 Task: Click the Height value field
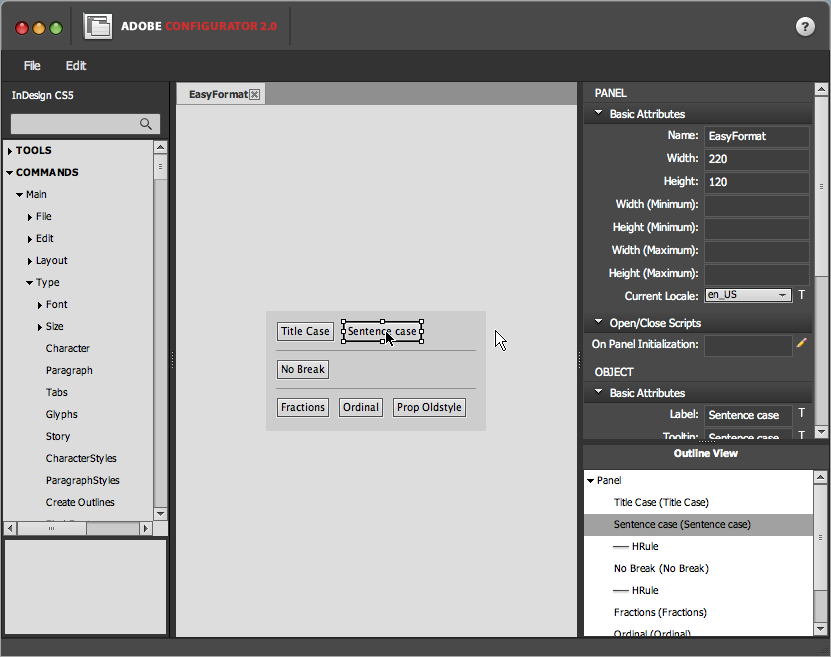click(756, 182)
